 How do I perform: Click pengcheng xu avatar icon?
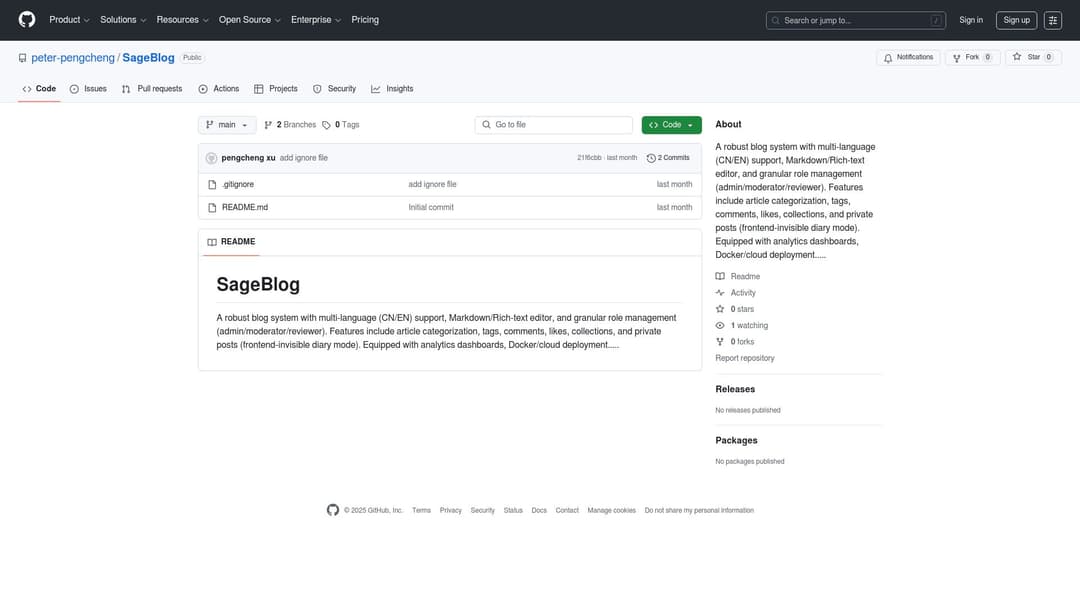[211, 158]
